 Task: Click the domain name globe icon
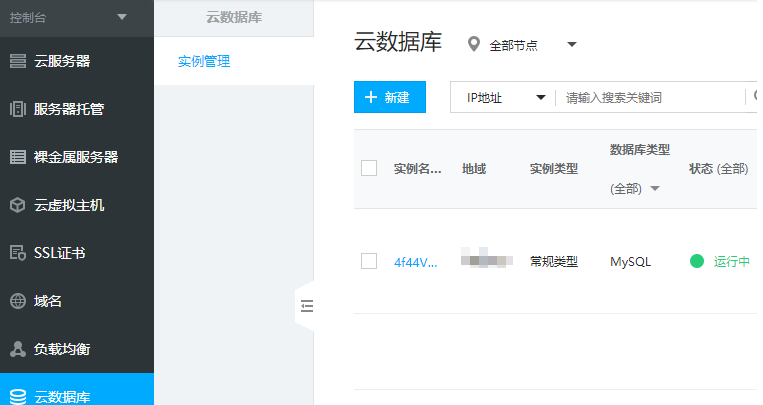point(17,301)
